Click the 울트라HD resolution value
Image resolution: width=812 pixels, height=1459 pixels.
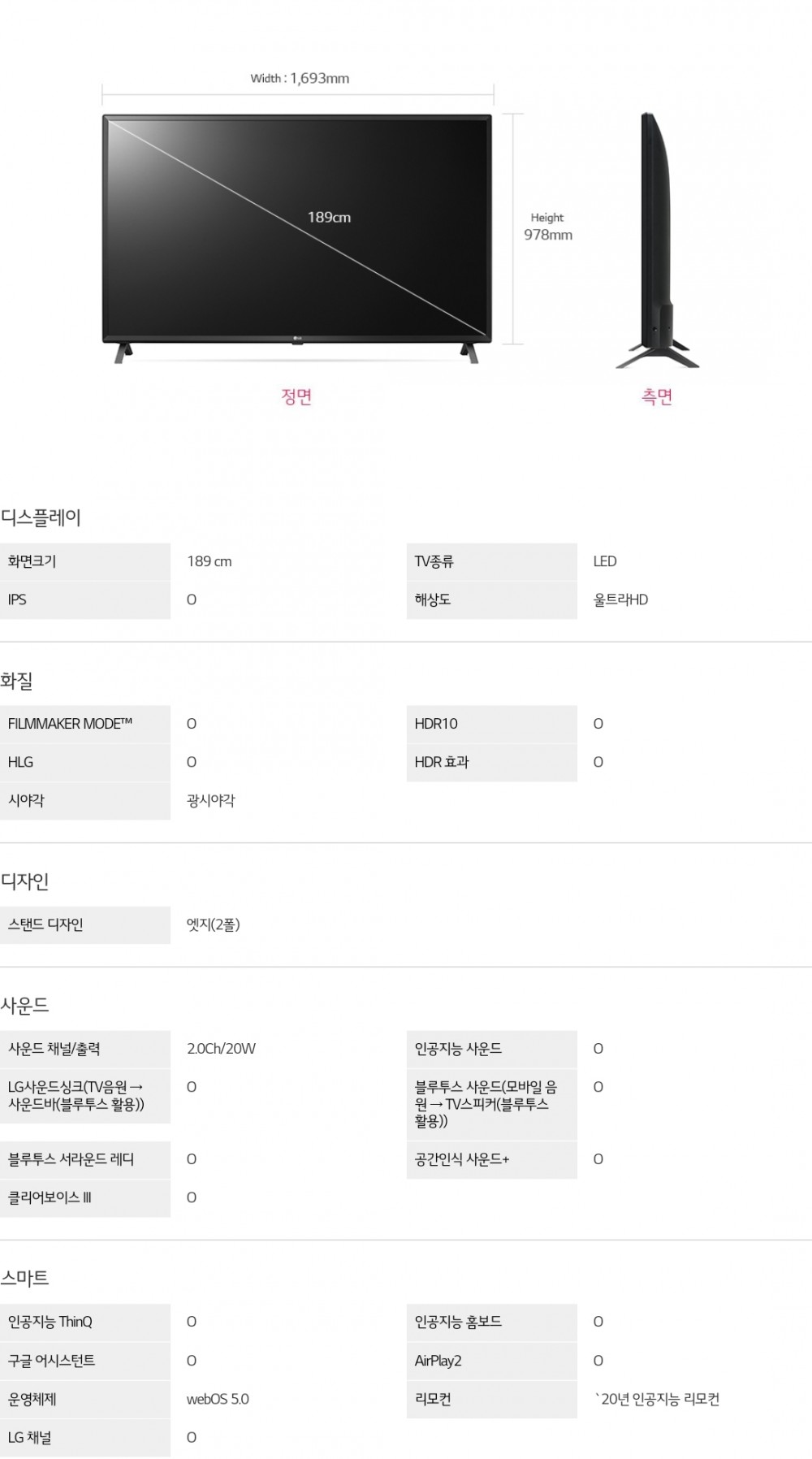tap(621, 600)
